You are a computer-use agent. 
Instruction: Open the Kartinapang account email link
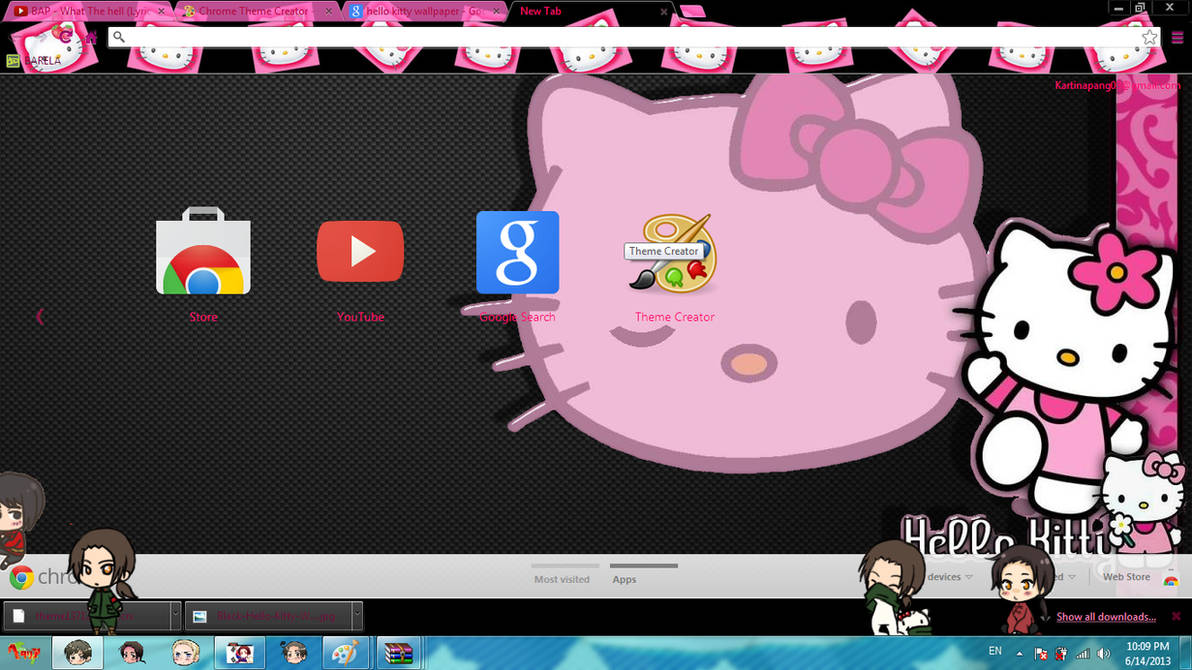tap(1118, 86)
